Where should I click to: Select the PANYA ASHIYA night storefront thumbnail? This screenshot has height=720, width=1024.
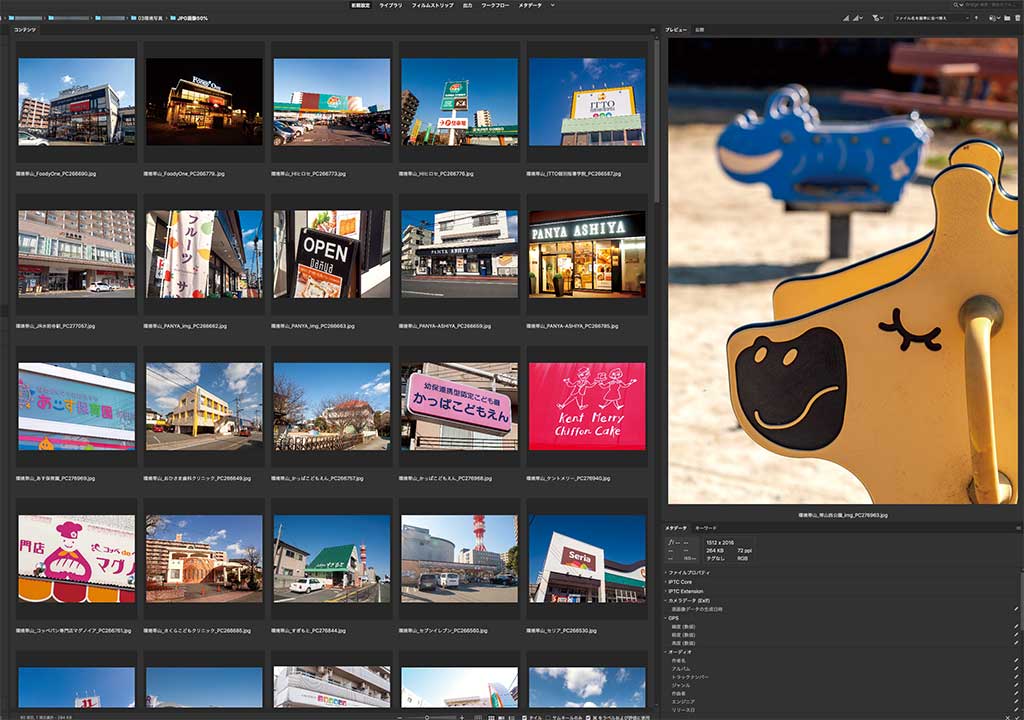pyautogui.click(x=587, y=254)
